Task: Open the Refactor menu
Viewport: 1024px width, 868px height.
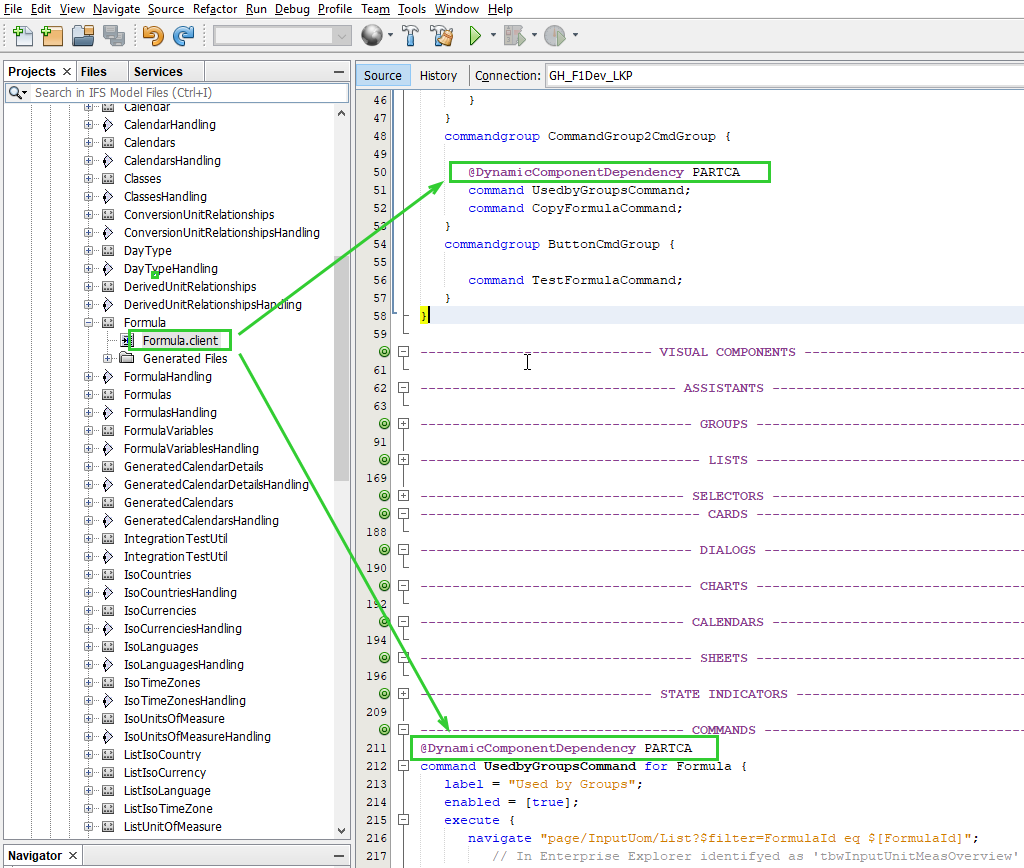Action: (215, 9)
